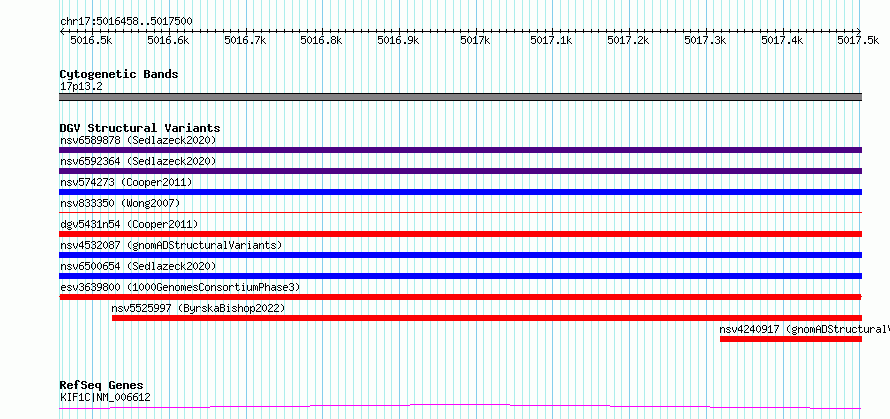Click the RefSeq Genes track title
Viewport: 890px width, 419px height.
(102, 386)
